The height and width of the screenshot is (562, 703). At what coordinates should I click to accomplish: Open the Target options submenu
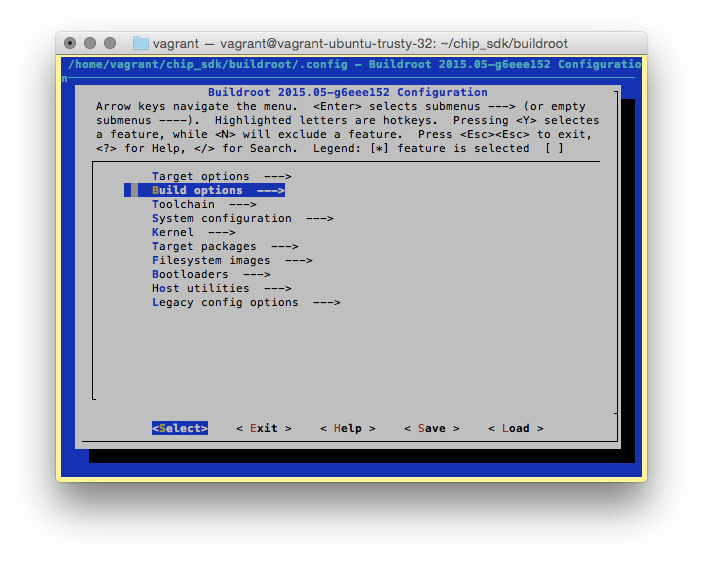coord(221,176)
